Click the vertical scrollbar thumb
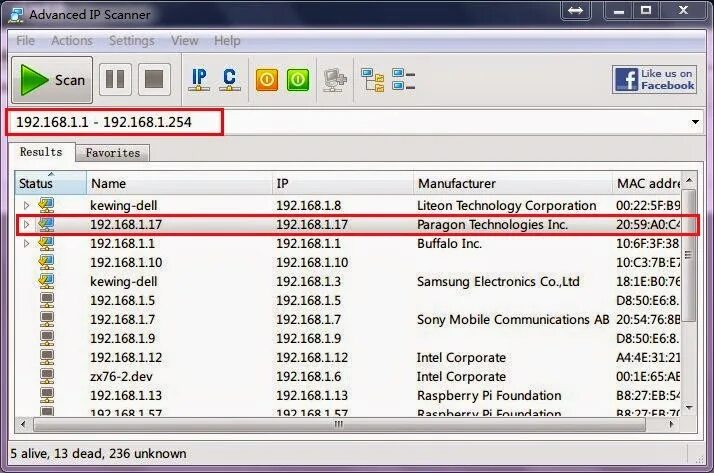The width and height of the screenshot is (714, 473). click(x=689, y=255)
